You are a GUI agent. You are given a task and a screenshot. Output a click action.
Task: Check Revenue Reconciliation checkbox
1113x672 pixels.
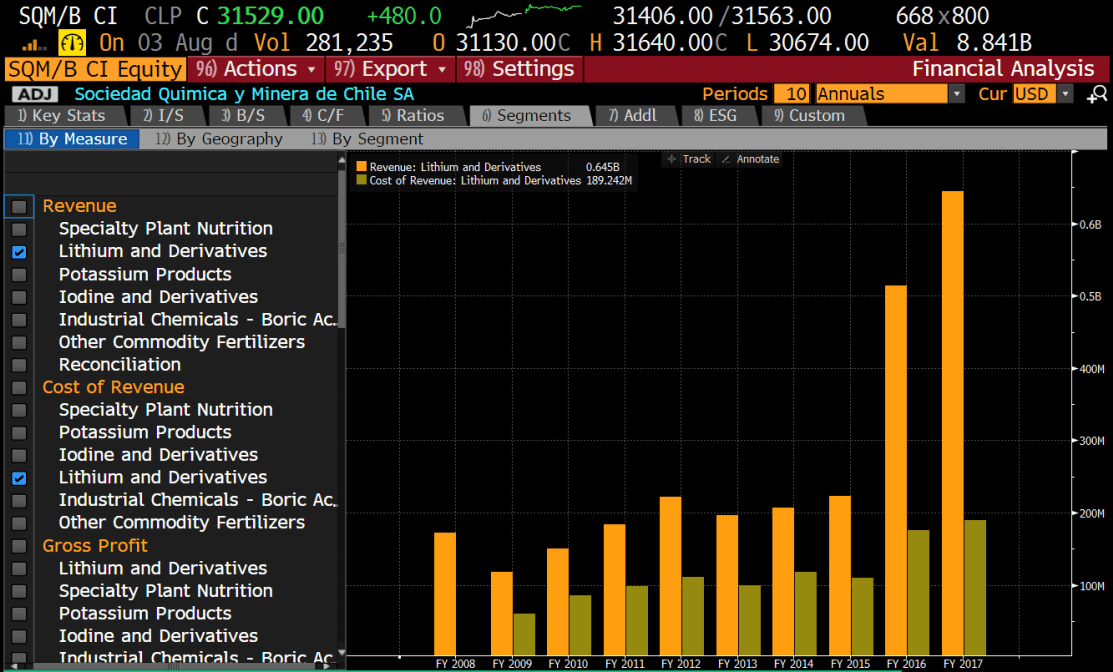19,365
